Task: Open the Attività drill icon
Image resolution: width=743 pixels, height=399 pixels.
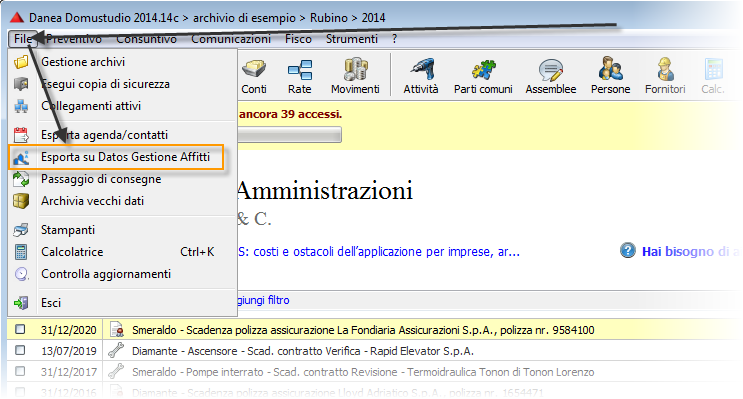Action: [421, 70]
